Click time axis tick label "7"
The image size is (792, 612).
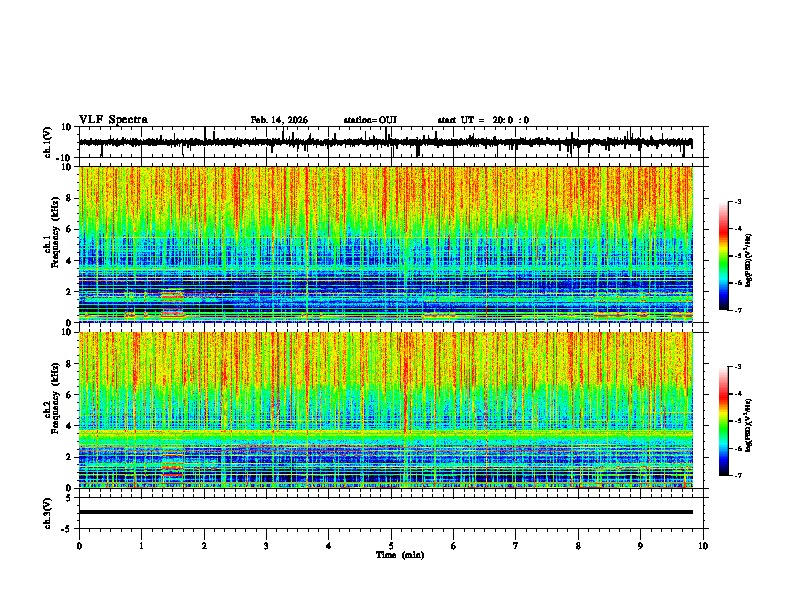[516, 546]
